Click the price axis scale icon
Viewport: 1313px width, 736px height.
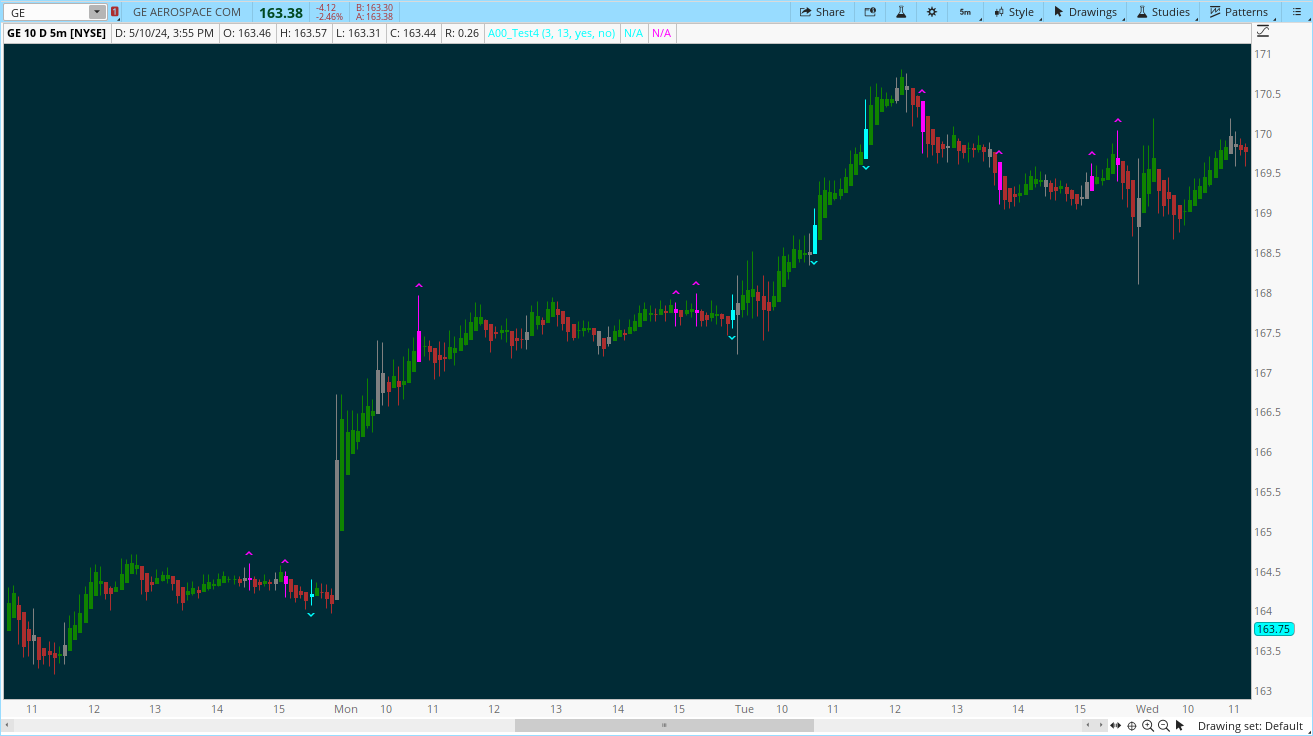pos(1263,32)
